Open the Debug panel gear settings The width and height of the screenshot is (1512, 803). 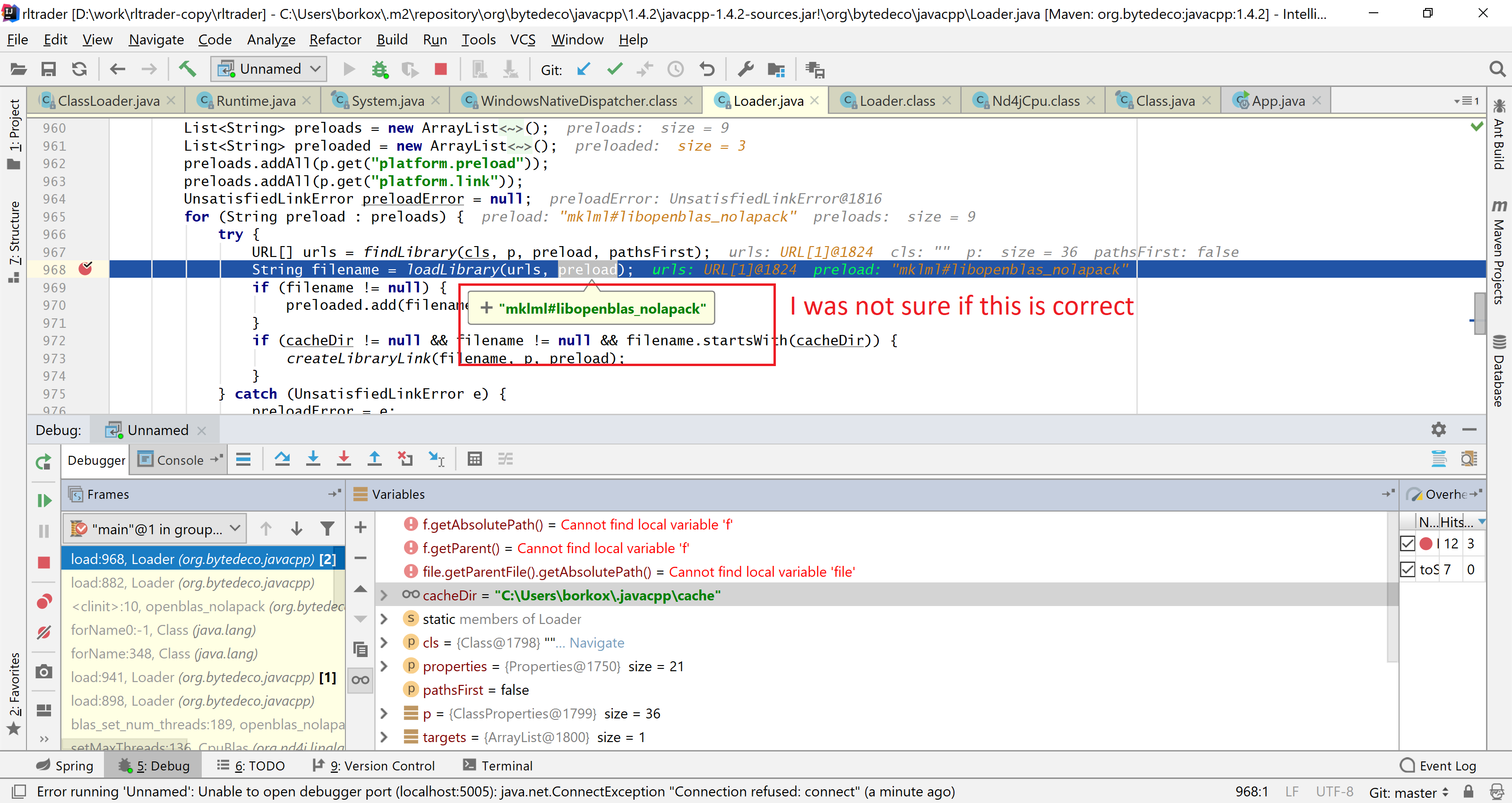(1439, 430)
